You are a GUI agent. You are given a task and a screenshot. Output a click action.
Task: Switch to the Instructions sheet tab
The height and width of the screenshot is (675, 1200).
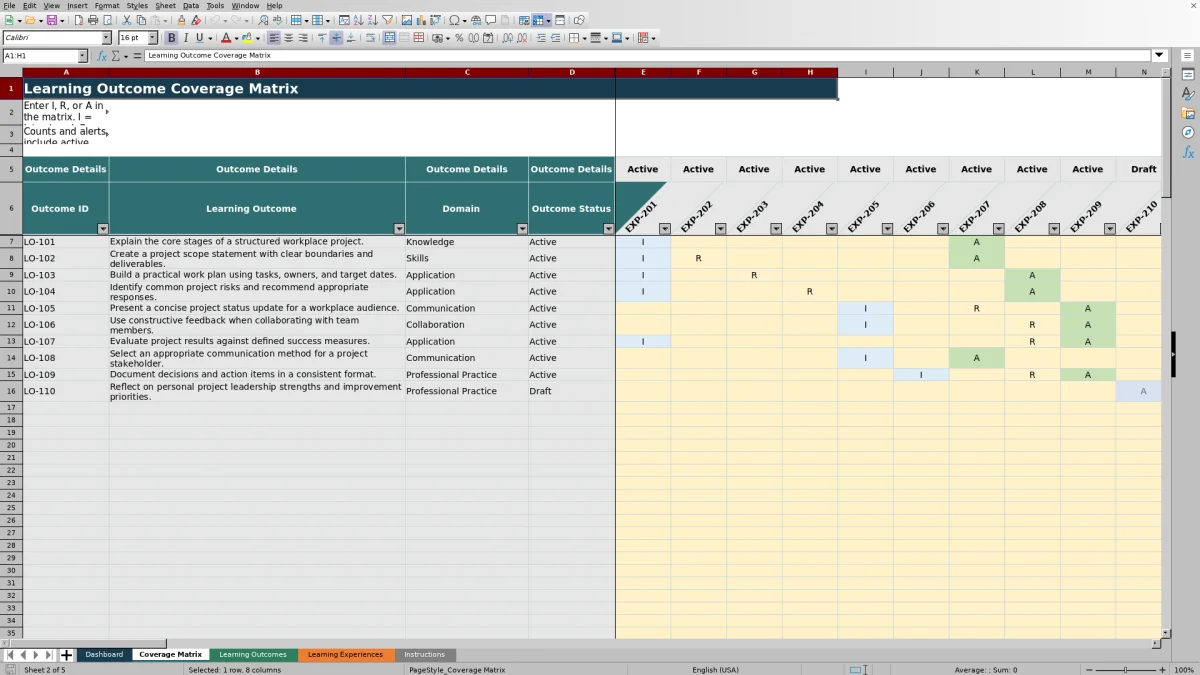[425, 655]
